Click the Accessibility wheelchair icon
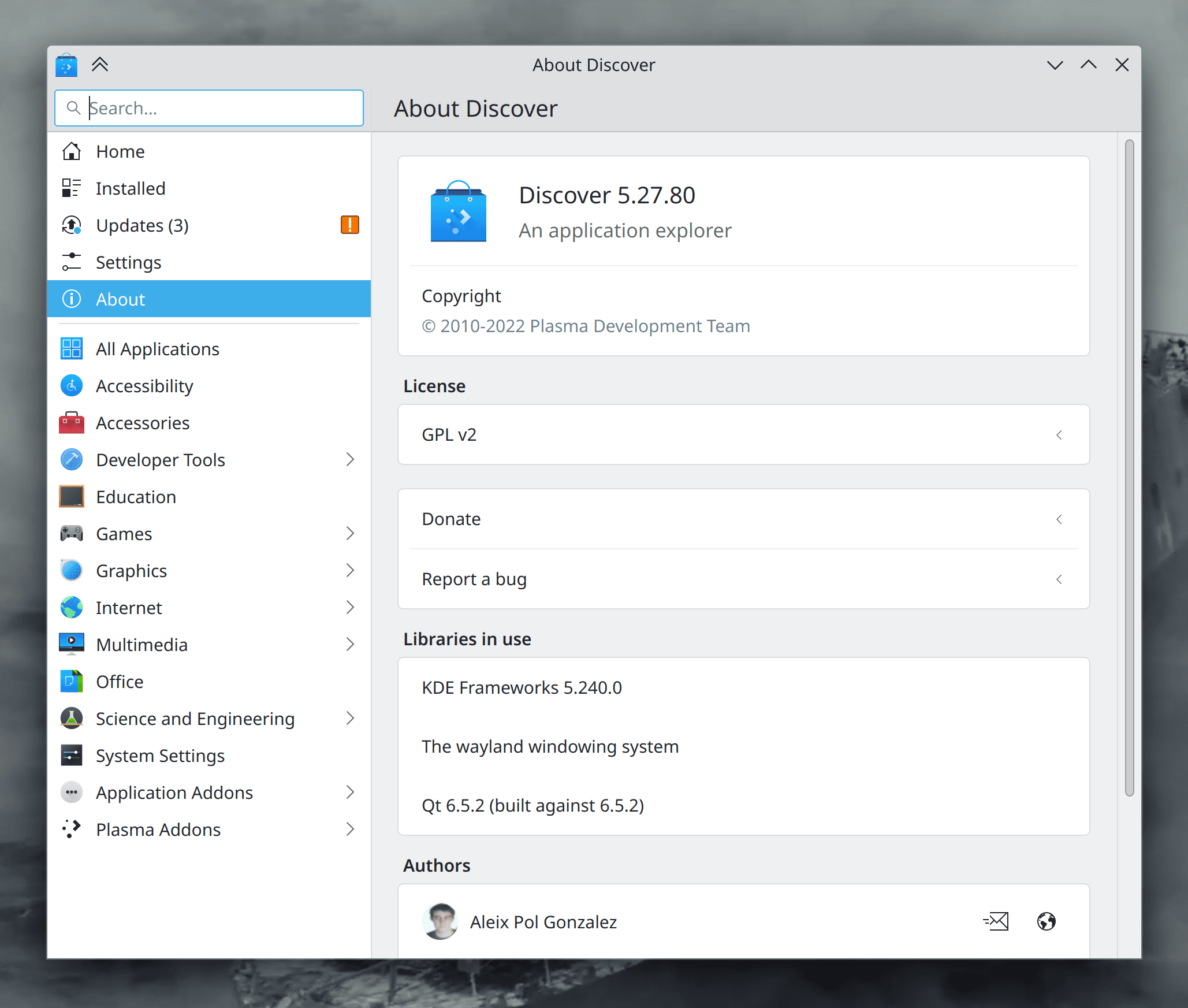This screenshot has height=1008, width=1188. 72,386
